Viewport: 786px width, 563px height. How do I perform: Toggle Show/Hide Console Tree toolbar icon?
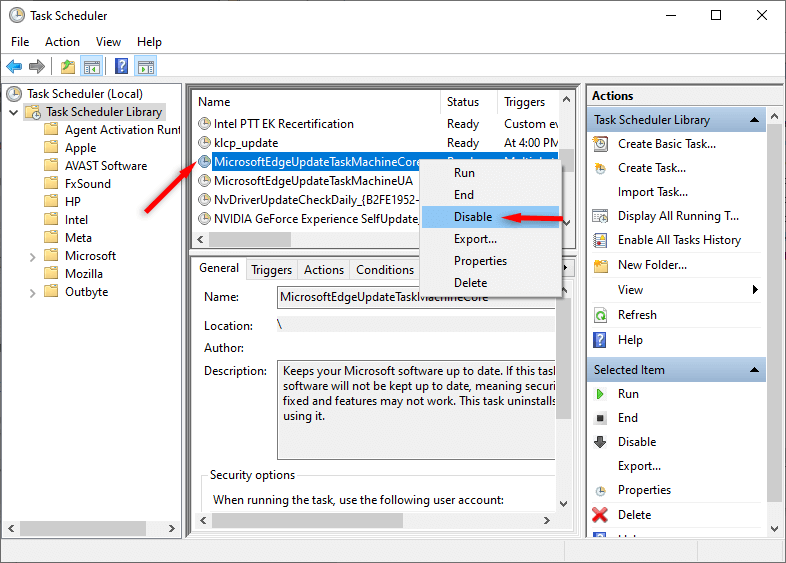pos(92,66)
